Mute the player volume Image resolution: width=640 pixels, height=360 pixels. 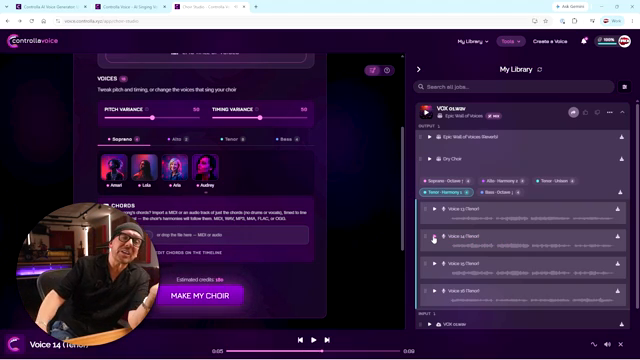pos(607,344)
